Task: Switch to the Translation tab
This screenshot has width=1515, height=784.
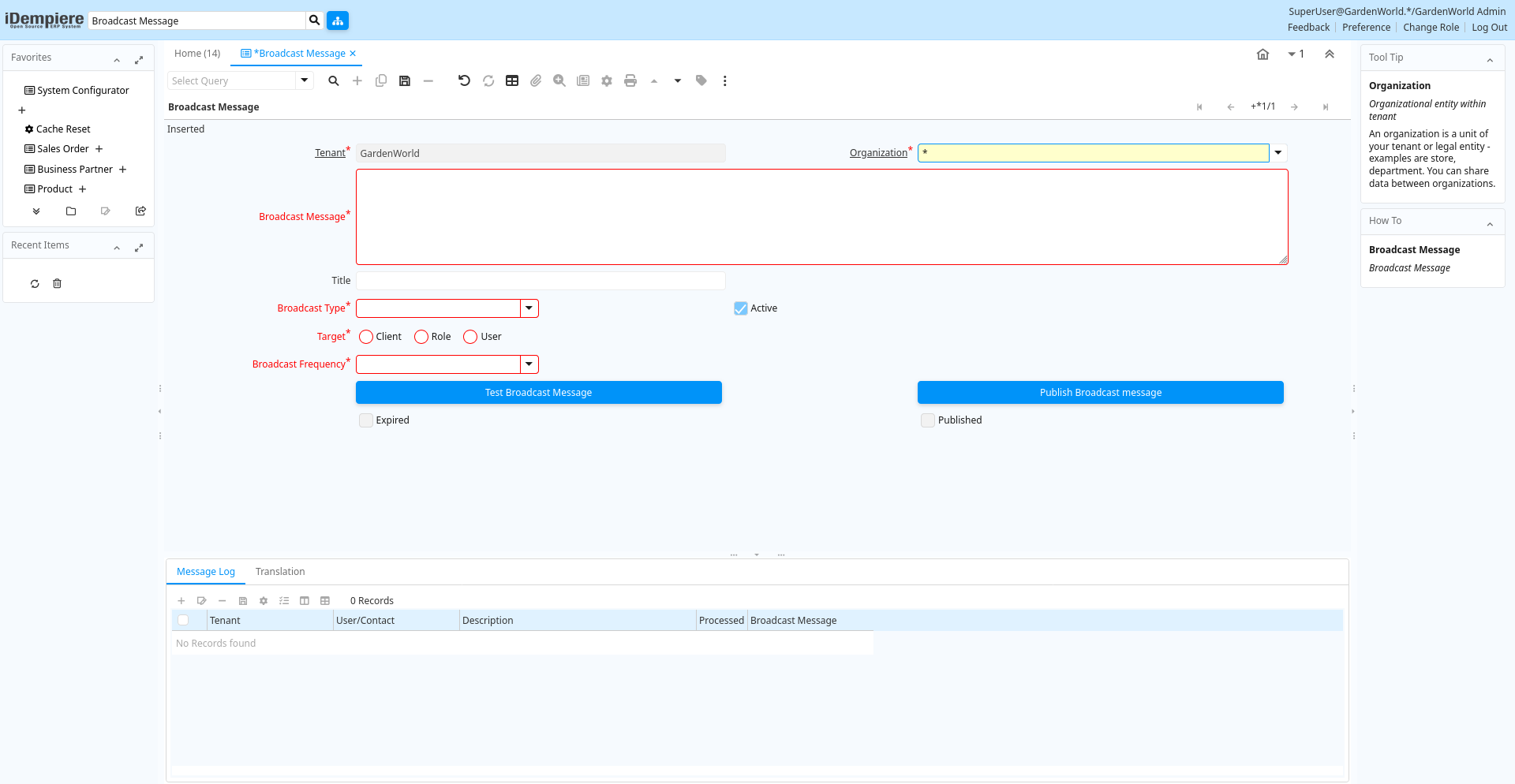Action: click(280, 572)
